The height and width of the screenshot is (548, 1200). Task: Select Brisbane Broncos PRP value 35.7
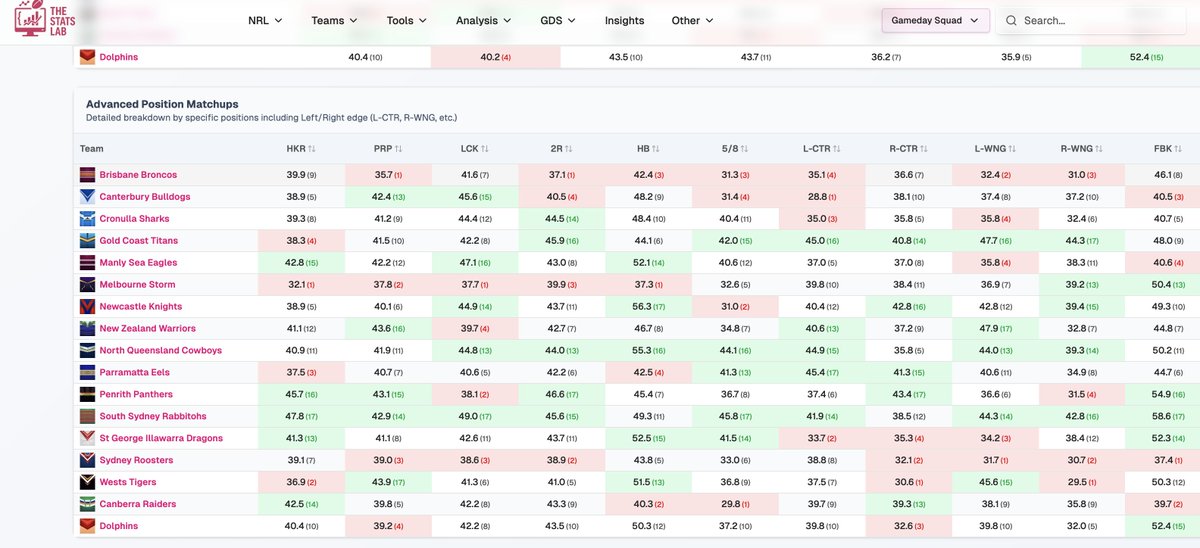387,175
